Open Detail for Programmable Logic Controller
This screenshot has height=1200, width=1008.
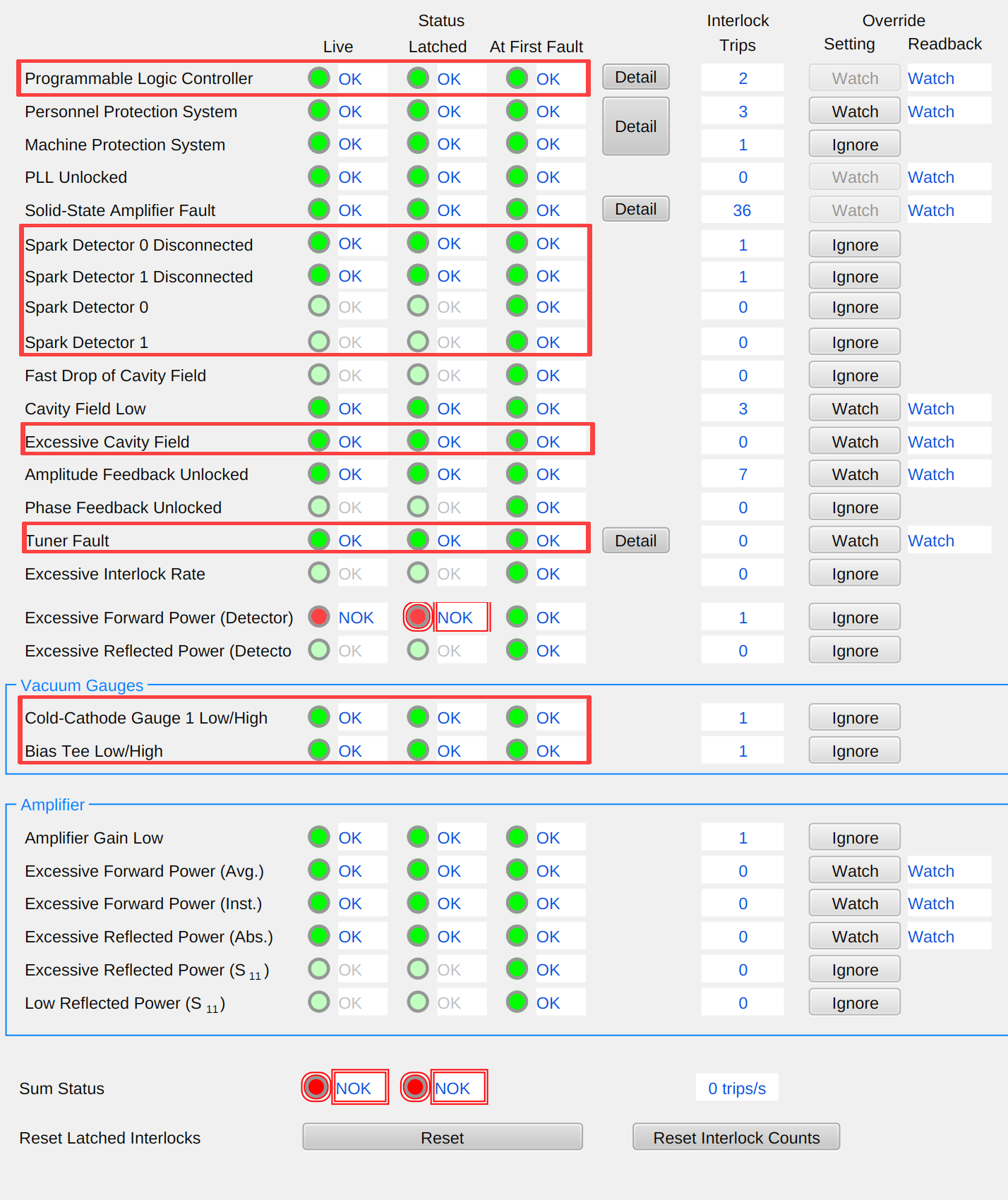[x=635, y=77]
